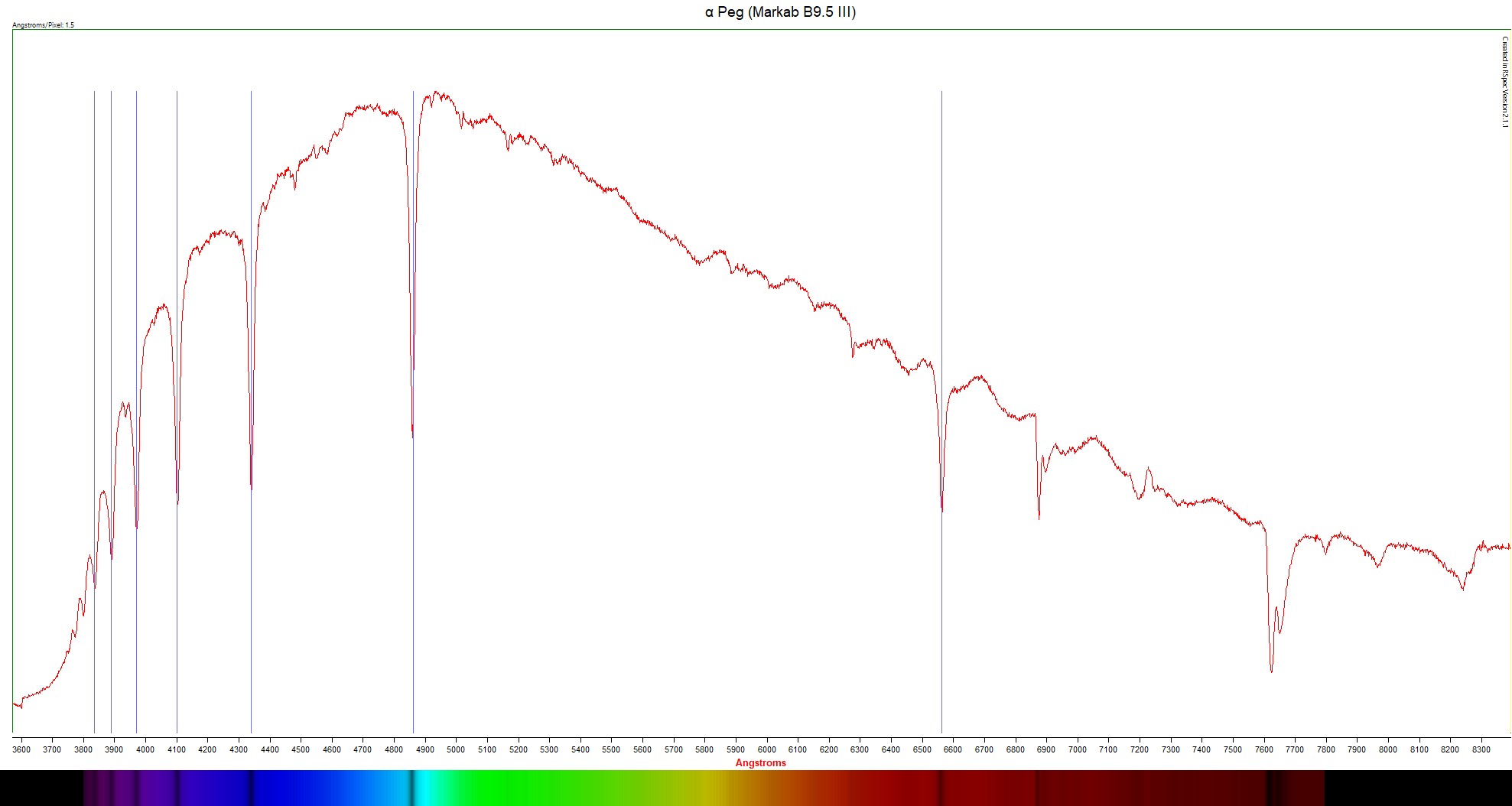Click the 3600 tick label on x-axis
This screenshot has height=806, width=1512.
[21, 749]
